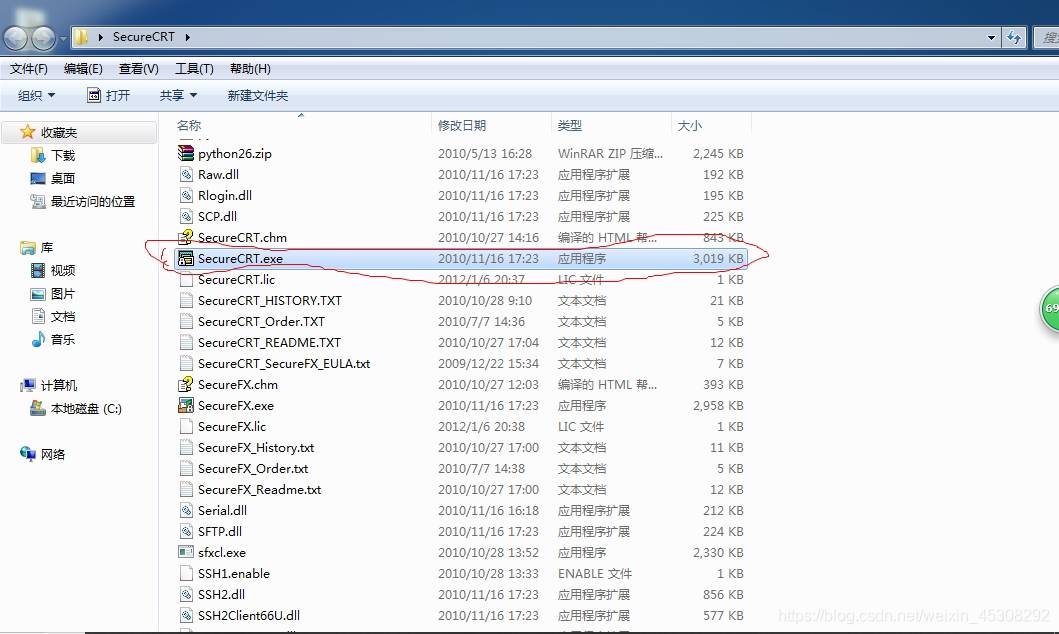The height and width of the screenshot is (634, 1059).
Task: Open the 查看(V) menu
Action: [138, 69]
